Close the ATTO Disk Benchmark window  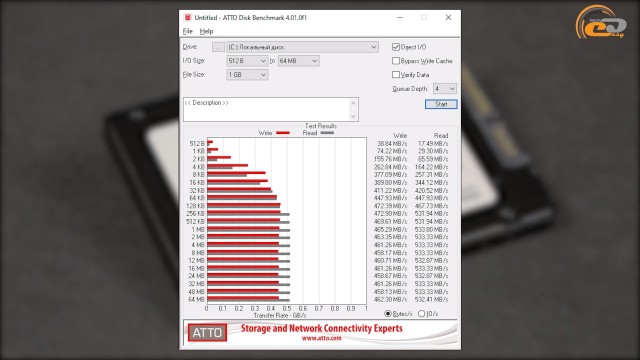coord(448,17)
